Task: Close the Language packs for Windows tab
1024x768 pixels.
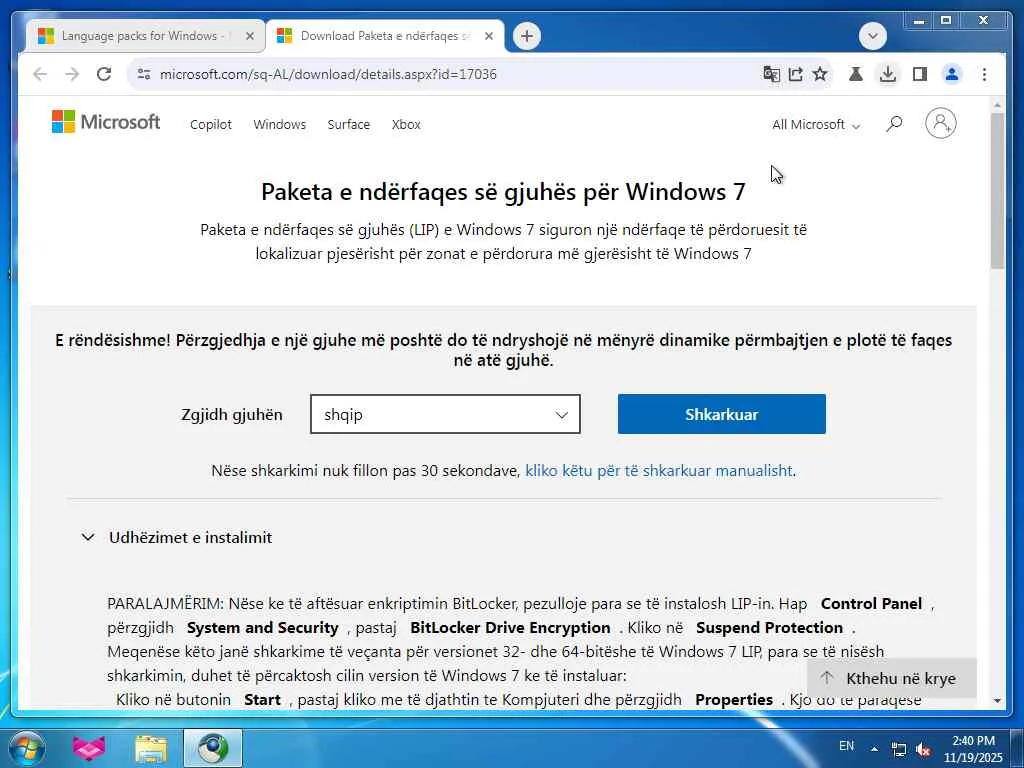Action: coord(249,36)
